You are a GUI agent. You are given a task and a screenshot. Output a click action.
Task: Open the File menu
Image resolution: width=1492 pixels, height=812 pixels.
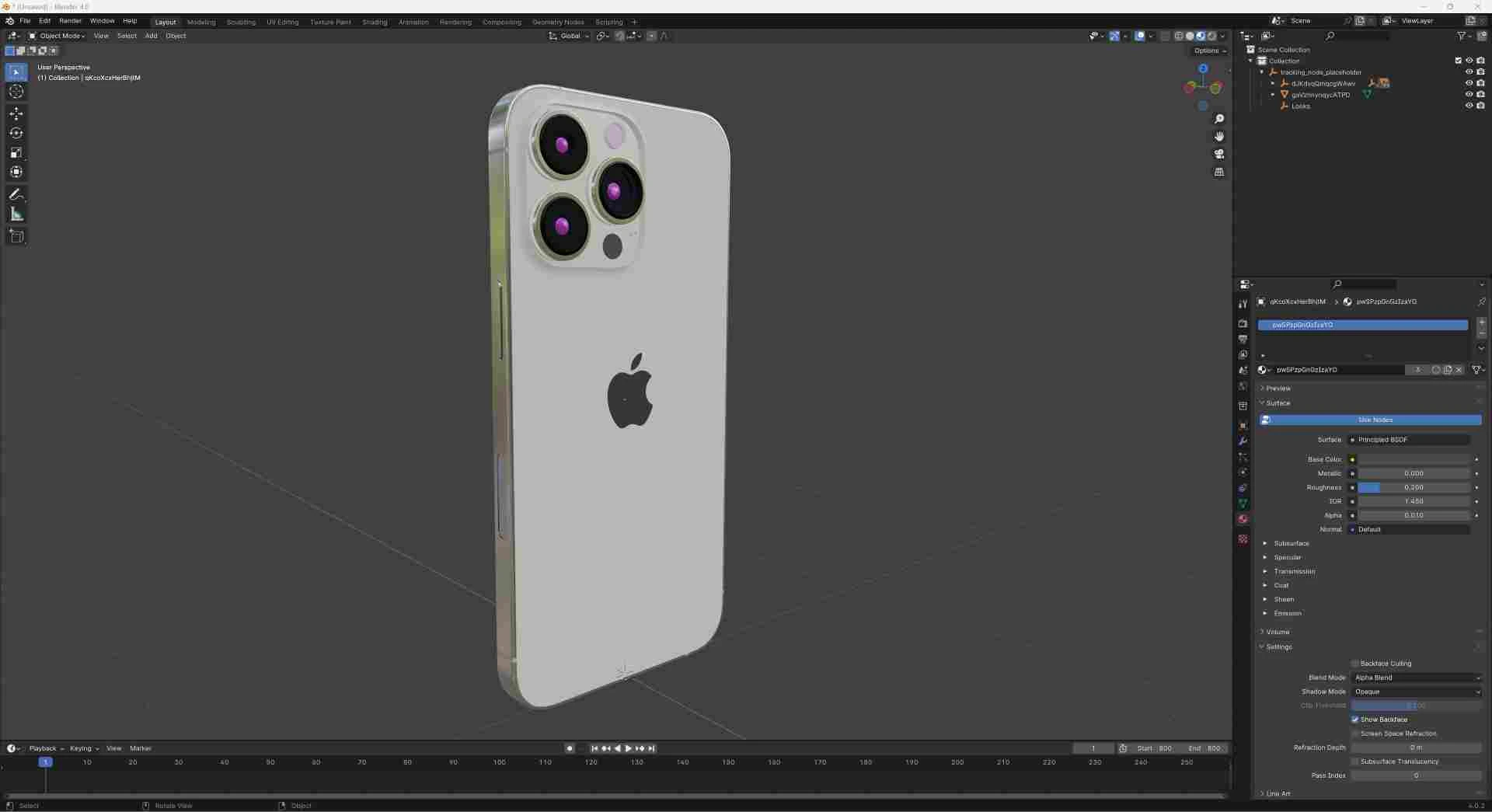[x=25, y=21]
